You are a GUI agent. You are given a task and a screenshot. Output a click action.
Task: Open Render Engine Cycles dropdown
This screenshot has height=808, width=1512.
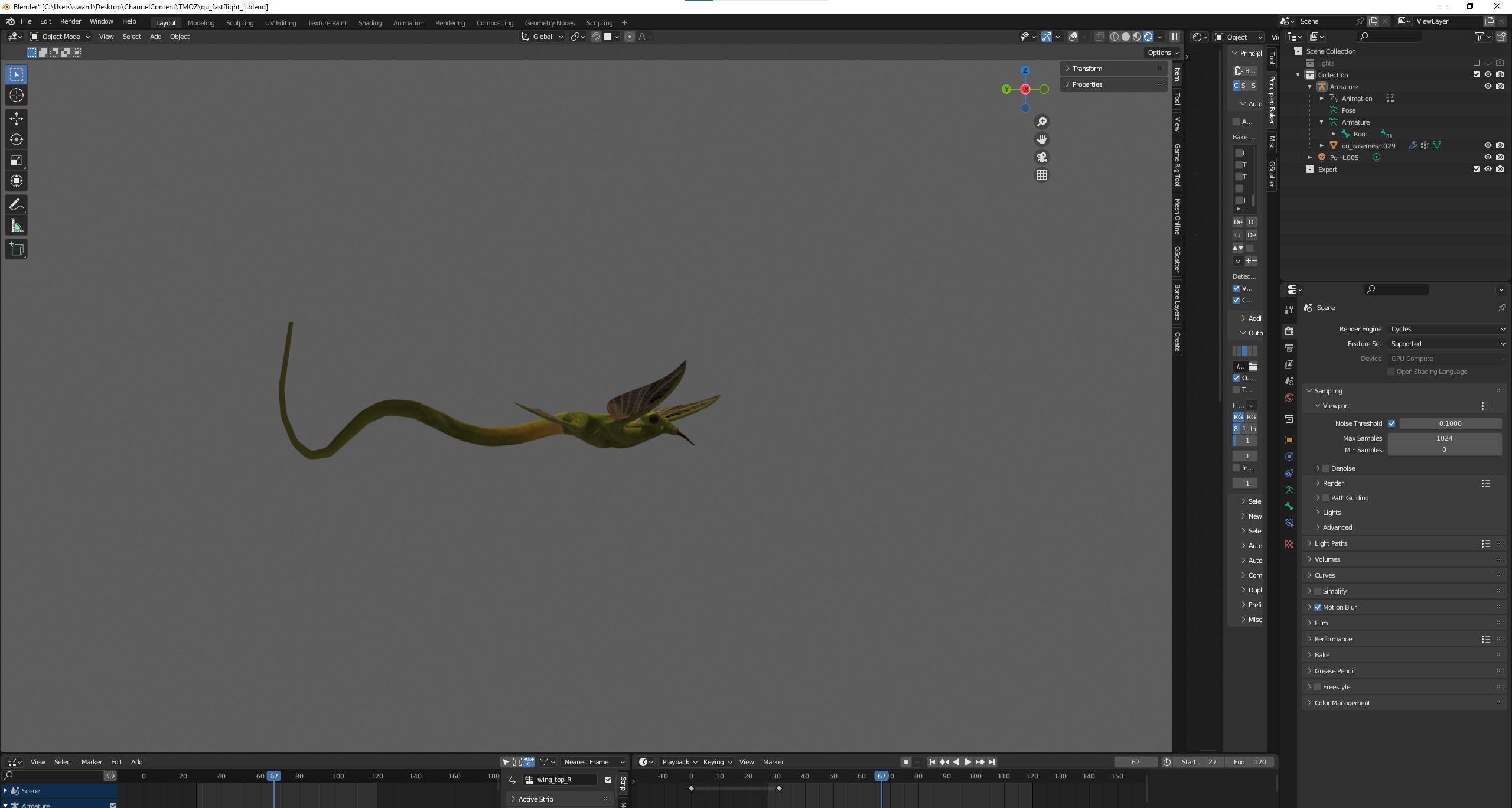[1447, 329]
